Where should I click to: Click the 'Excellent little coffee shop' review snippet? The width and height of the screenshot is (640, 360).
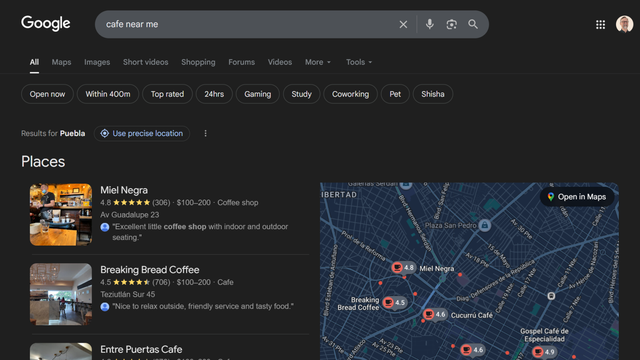(200, 232)
